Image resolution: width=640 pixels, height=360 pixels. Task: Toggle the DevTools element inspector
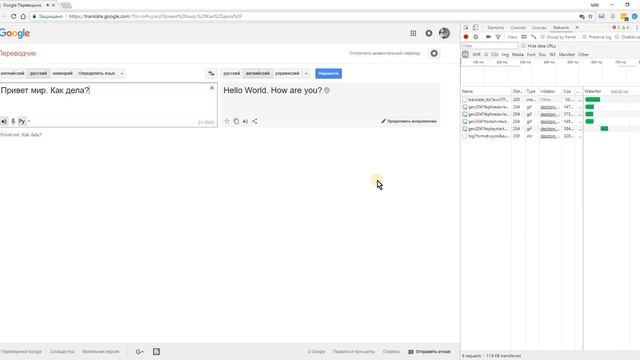(466, 27)
